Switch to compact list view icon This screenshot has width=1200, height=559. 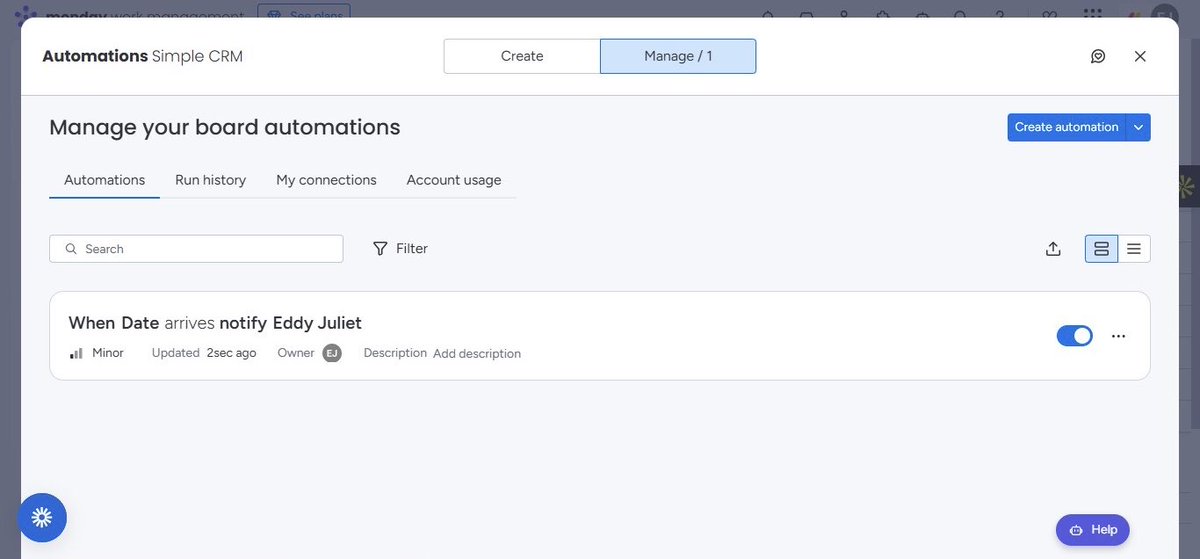(1134, 249)
